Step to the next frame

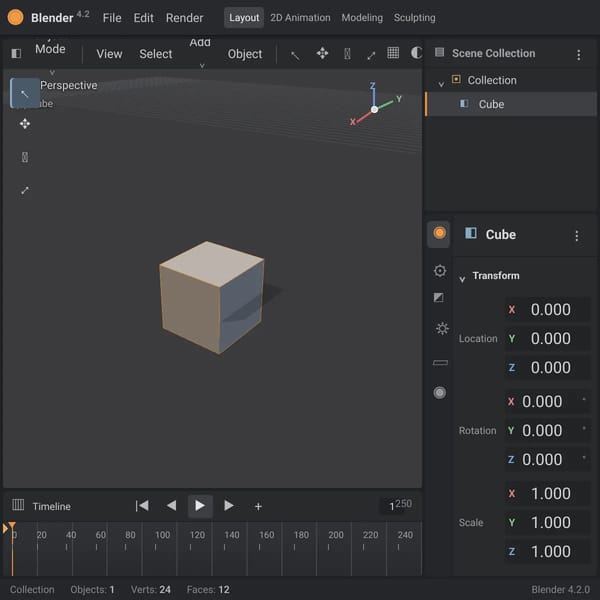[x=228, y=506]
